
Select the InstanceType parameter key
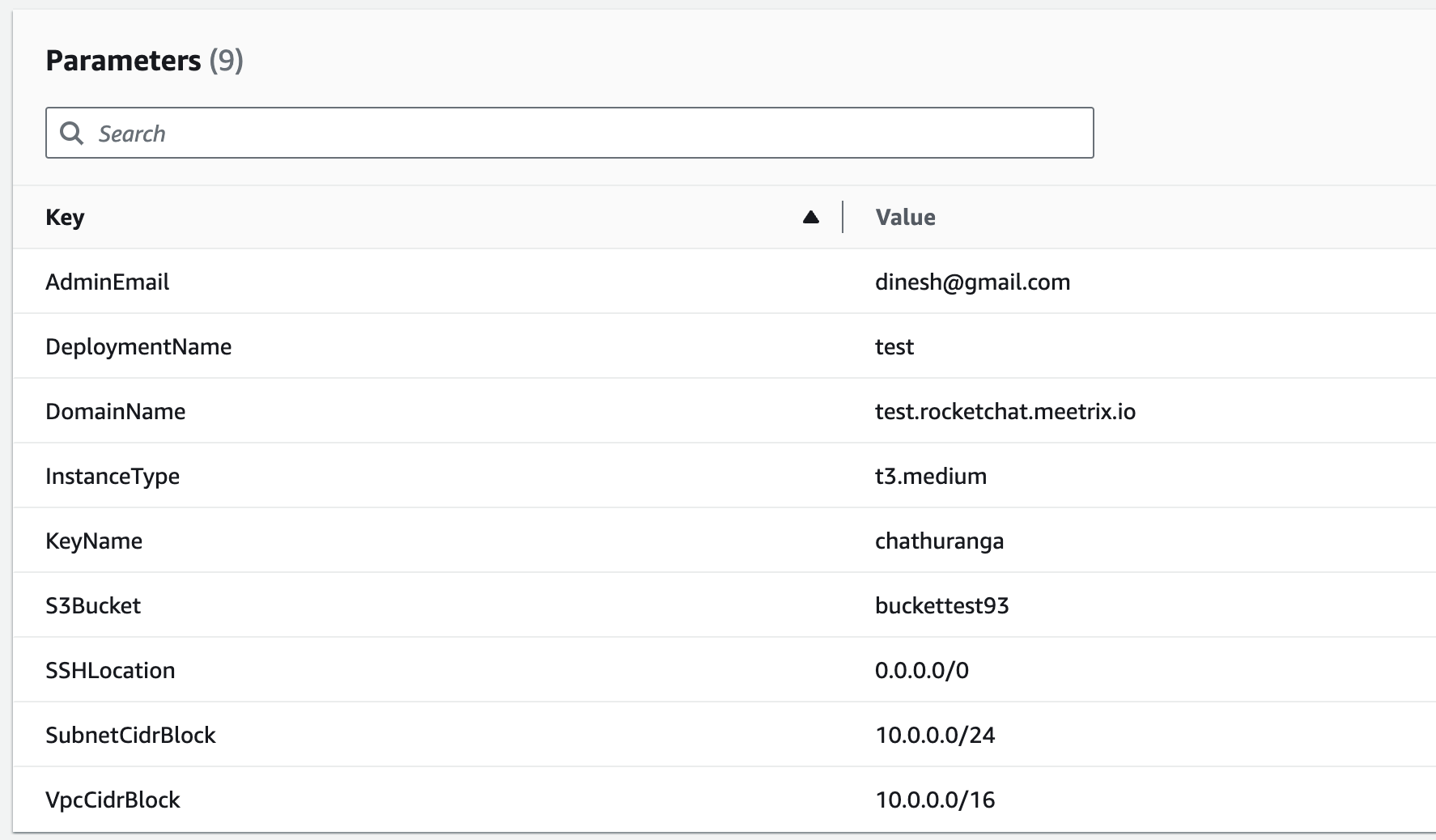(113, 476)
